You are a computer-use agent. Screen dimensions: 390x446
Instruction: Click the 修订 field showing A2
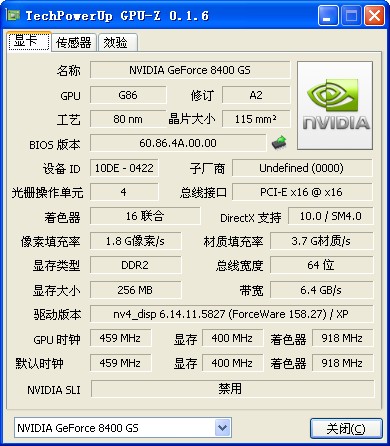click(256, 95)
